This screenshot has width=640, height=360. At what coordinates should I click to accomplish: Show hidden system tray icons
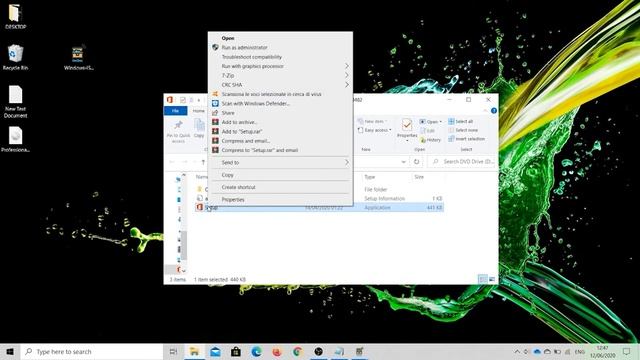click(x=517, y=351)
